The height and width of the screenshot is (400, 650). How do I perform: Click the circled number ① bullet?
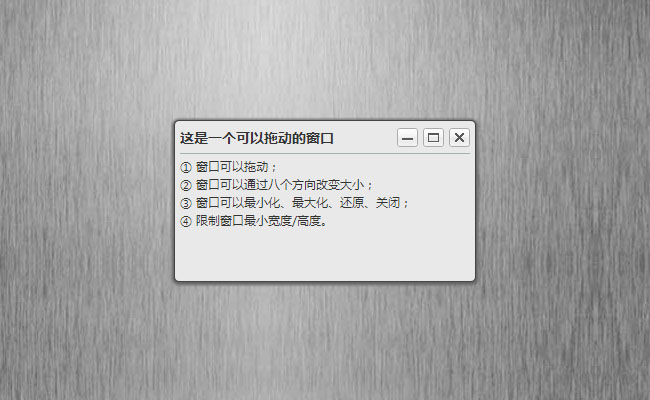pos(186,167)
